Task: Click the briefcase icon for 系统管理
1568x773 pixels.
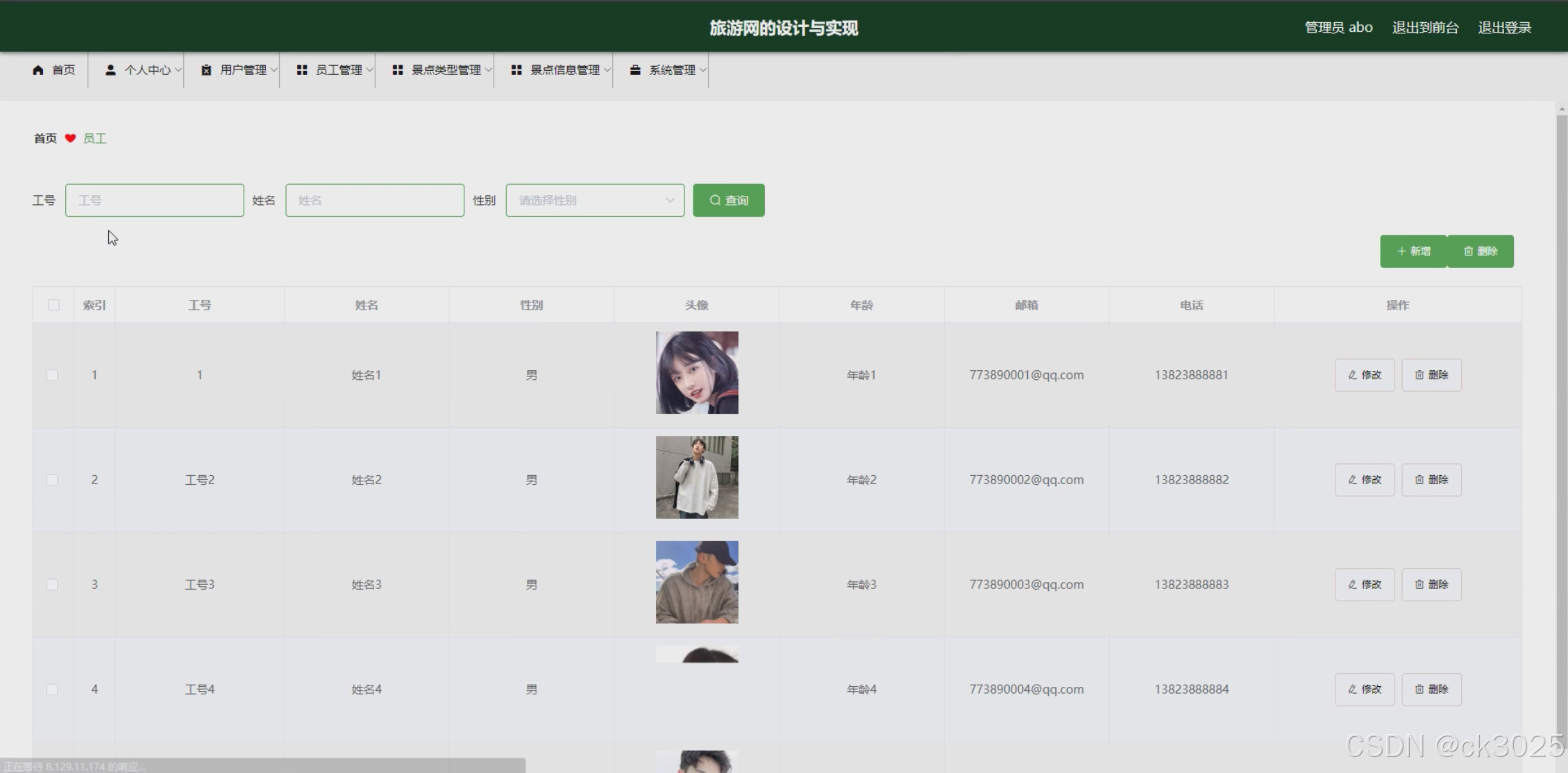Action: tap(635, 70)
